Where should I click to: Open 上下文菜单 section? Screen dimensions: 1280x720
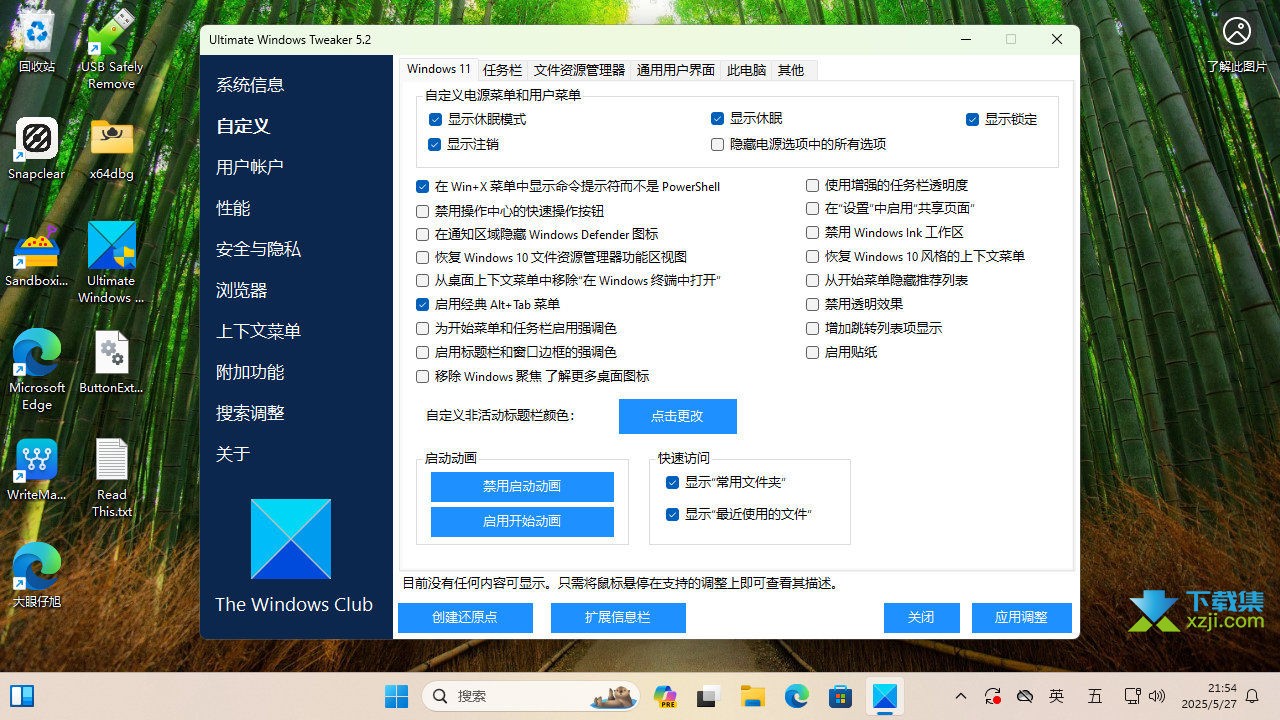258,331
